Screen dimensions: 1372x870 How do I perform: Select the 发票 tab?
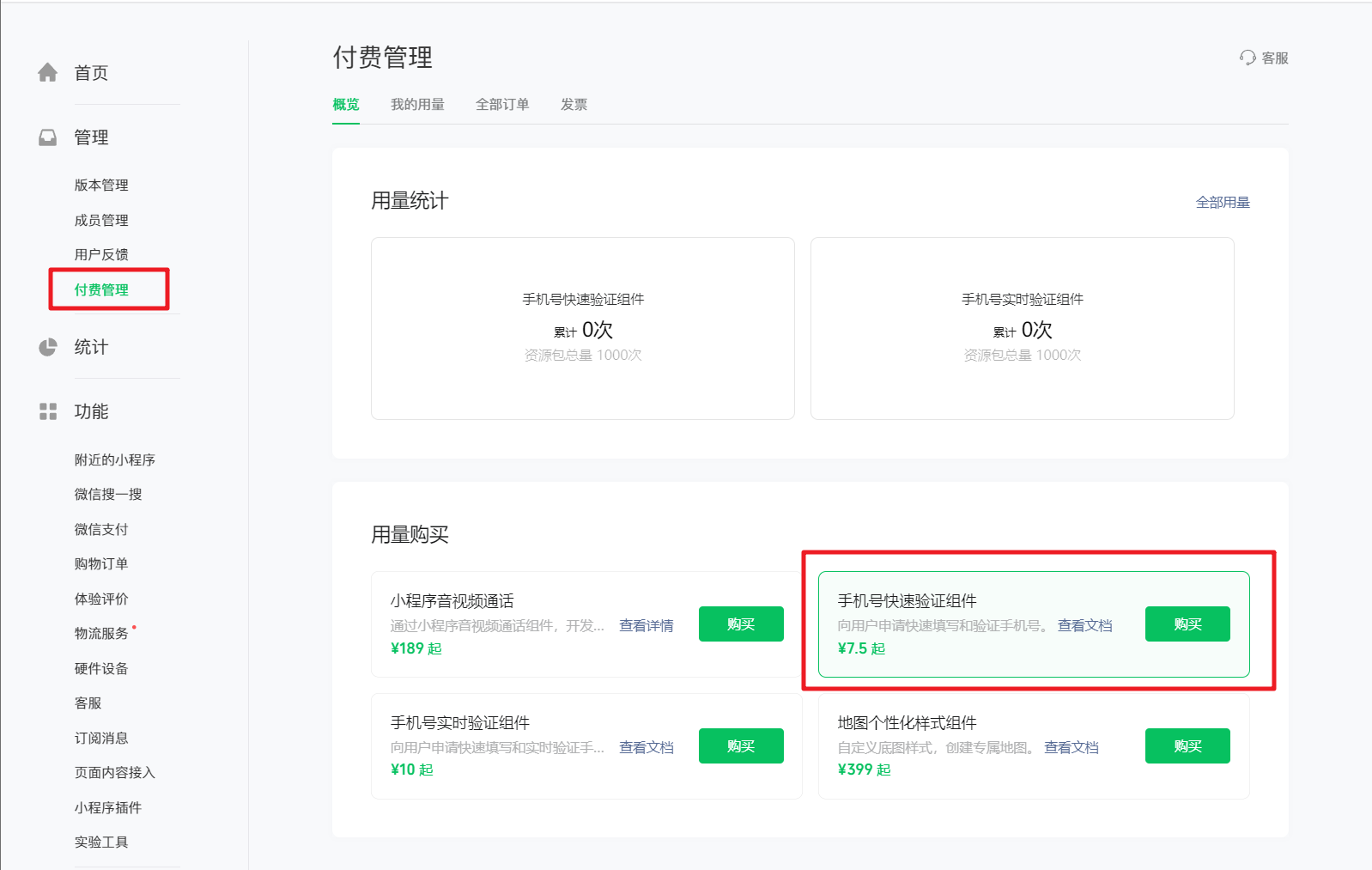pyautogui.click(x=574, y=105)
